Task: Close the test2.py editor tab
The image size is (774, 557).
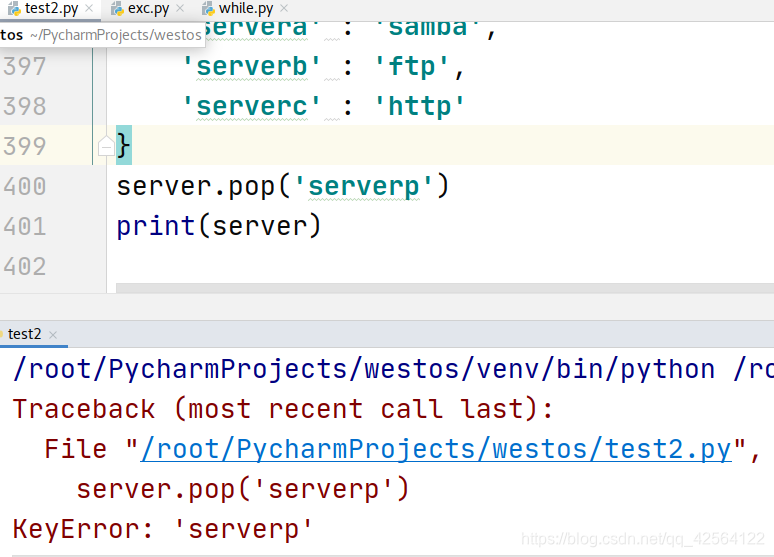Action: pyautogui.click(x=89, y=8)
